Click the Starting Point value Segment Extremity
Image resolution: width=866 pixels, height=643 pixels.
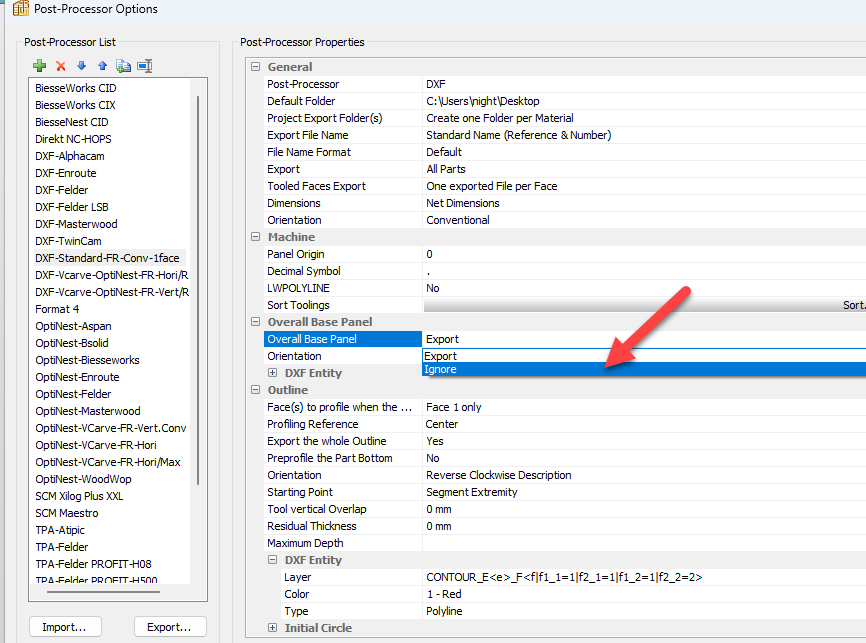[472, 492]
